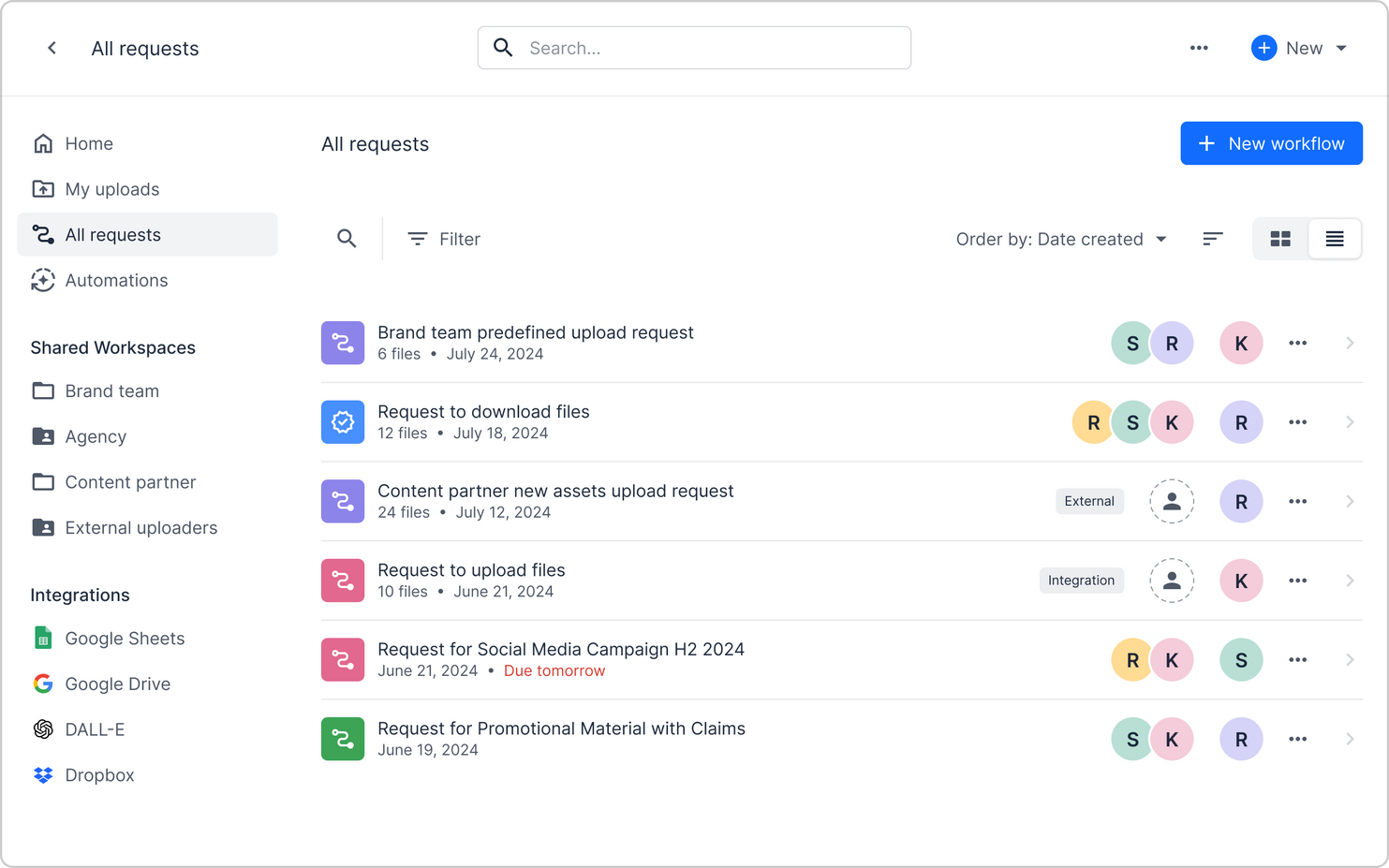Click the top Search input field
Screen dimensions: 1389x868
712,48
